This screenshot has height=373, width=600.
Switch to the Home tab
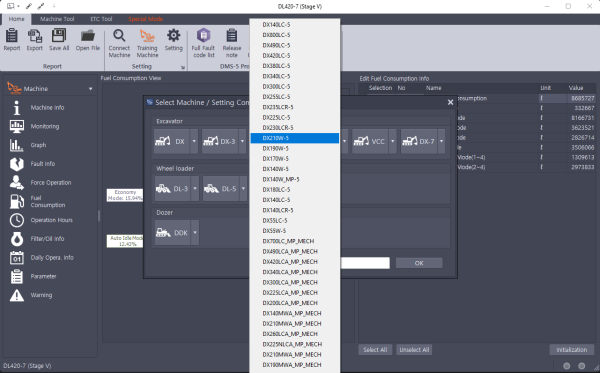pos(16,19)
